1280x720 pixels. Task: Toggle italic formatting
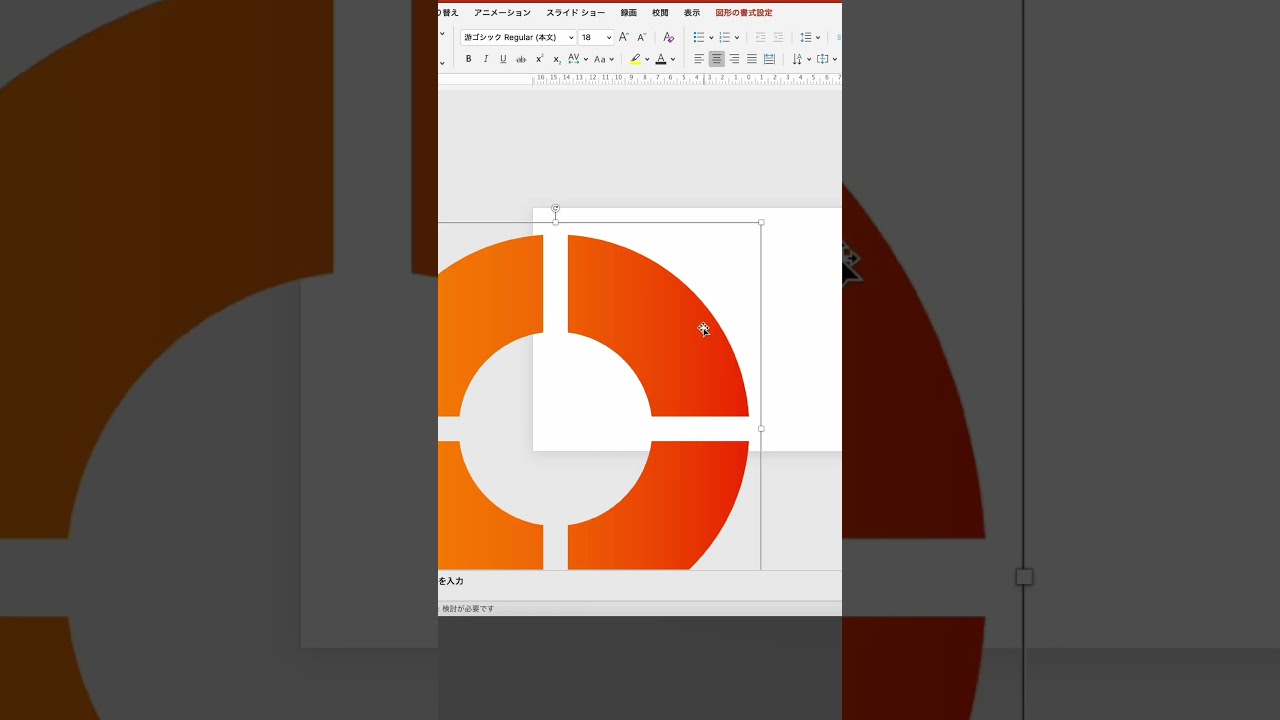(x=486, y=59)
